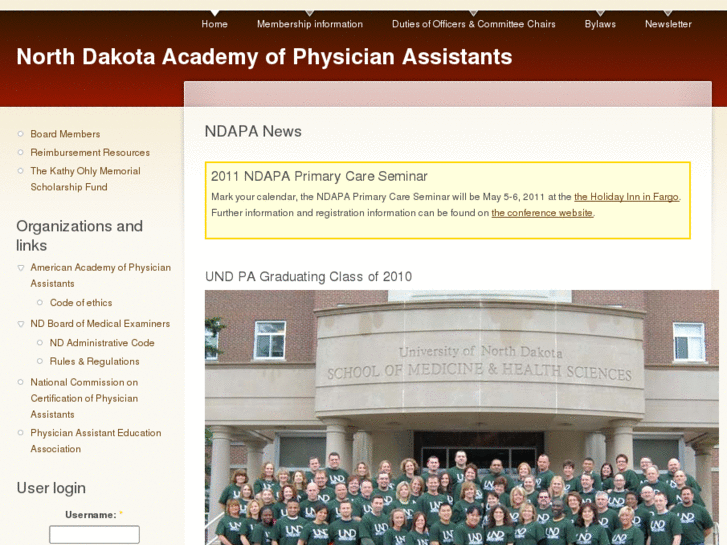The image size is (727, 545).
Task: Open Physician Assistant Education Association link
Action: [96, 441]
